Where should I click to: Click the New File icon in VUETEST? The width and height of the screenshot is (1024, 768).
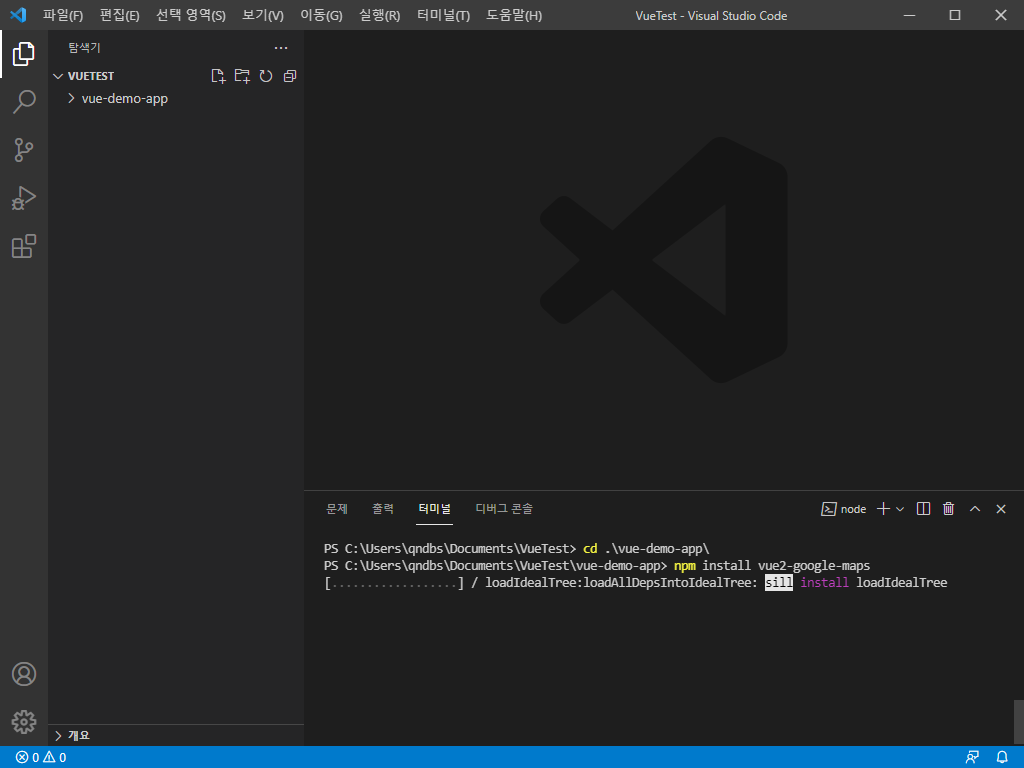(x=218, y=76)
